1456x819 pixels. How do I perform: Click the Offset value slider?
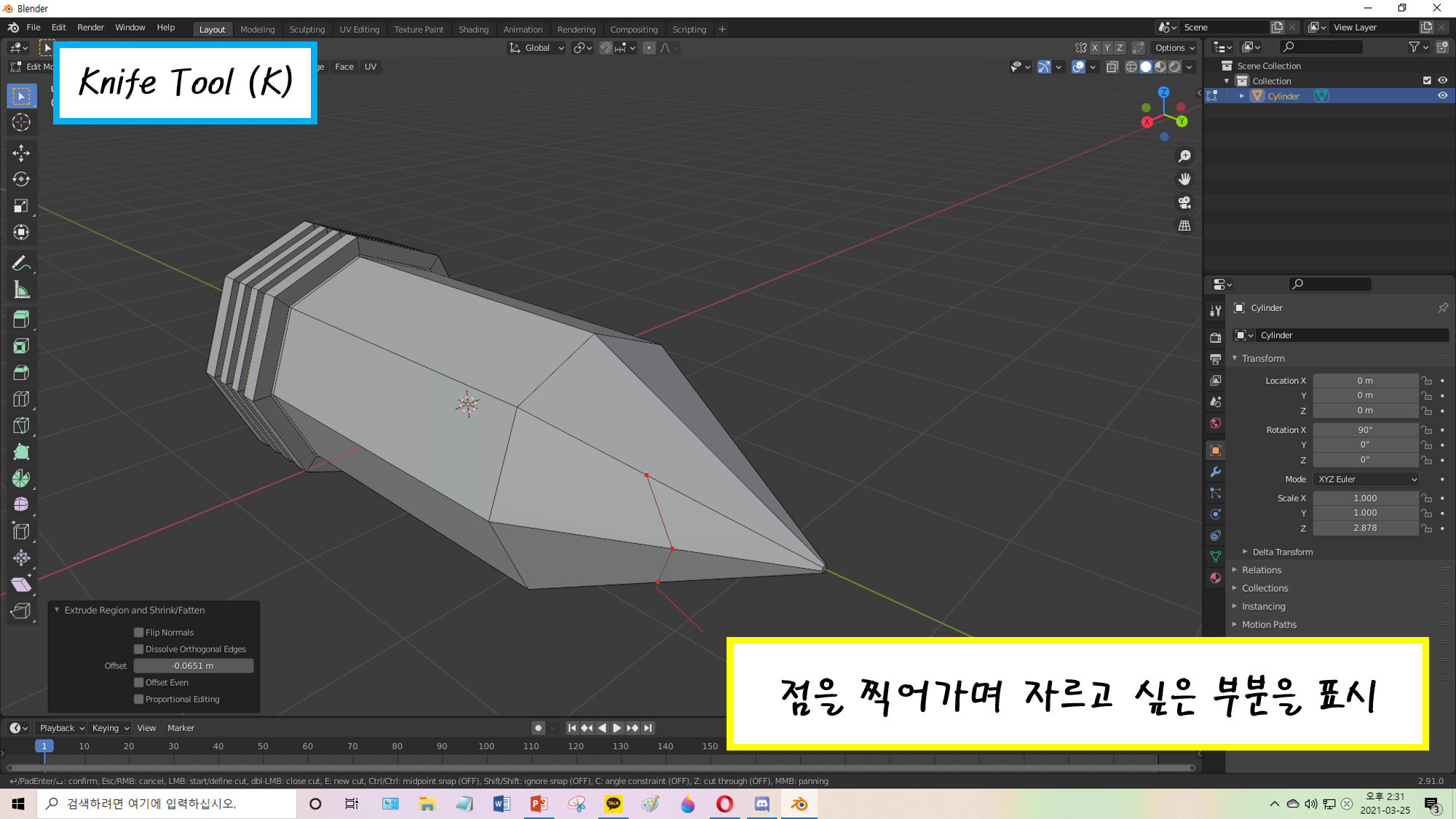point(194,665)
